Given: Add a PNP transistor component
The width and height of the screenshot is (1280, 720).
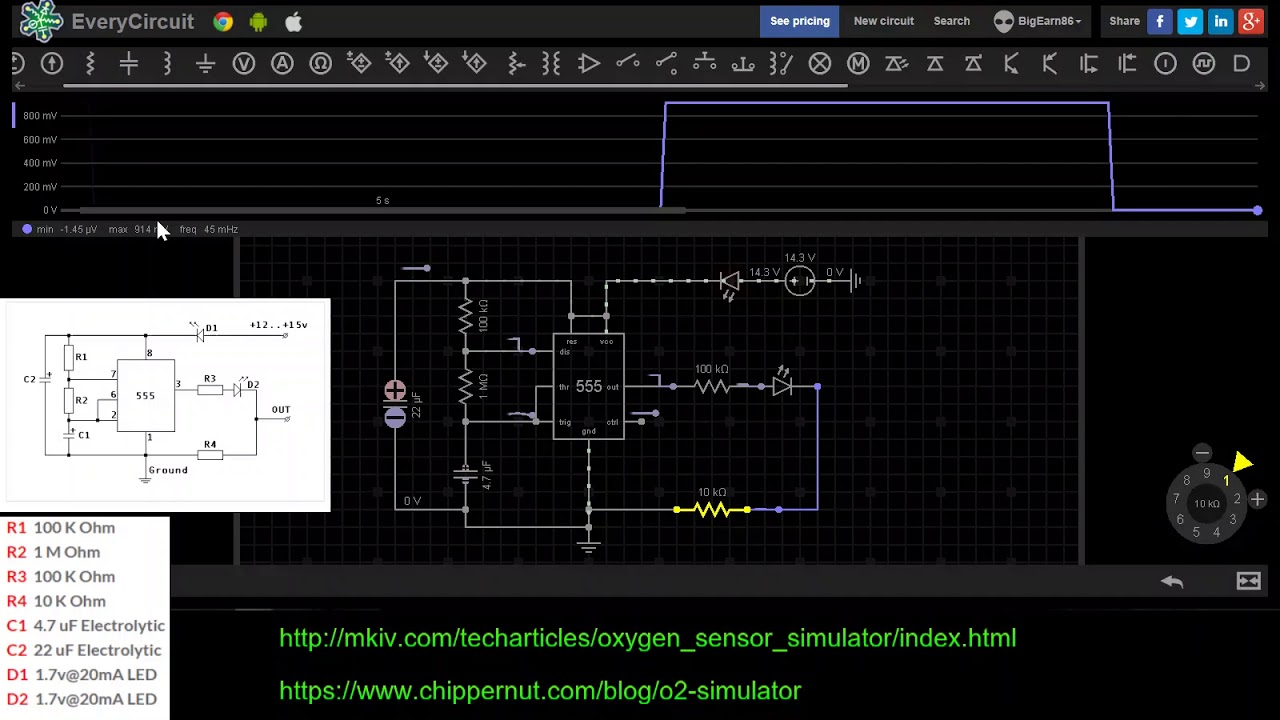Looking at the screenshot, I should click(x=1050, y=64).
